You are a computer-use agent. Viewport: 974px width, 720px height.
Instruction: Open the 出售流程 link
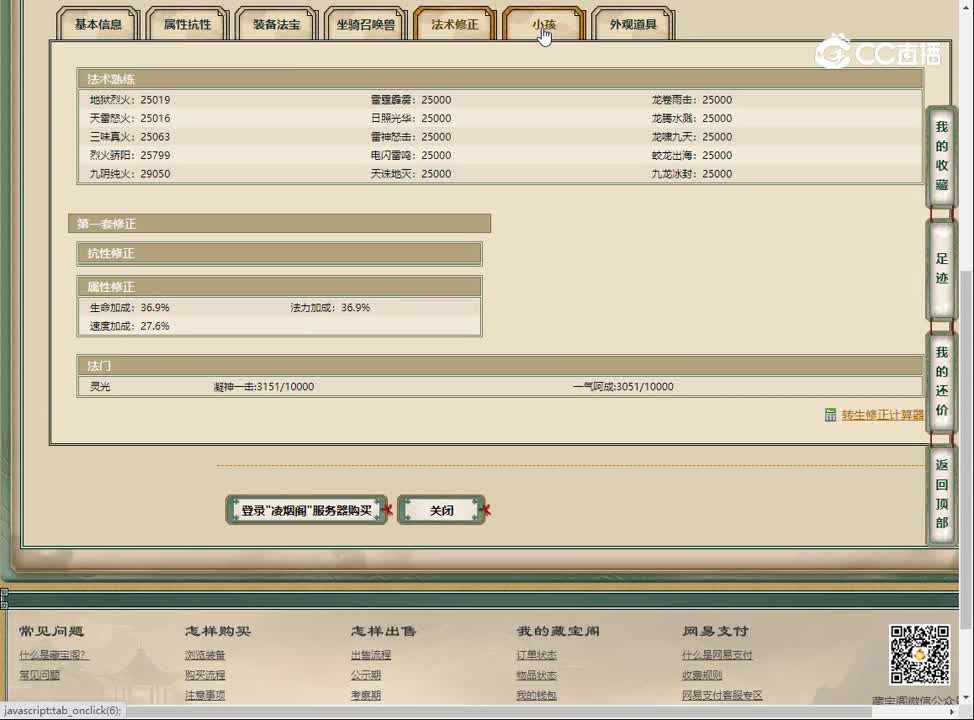(x=371, y=655)
